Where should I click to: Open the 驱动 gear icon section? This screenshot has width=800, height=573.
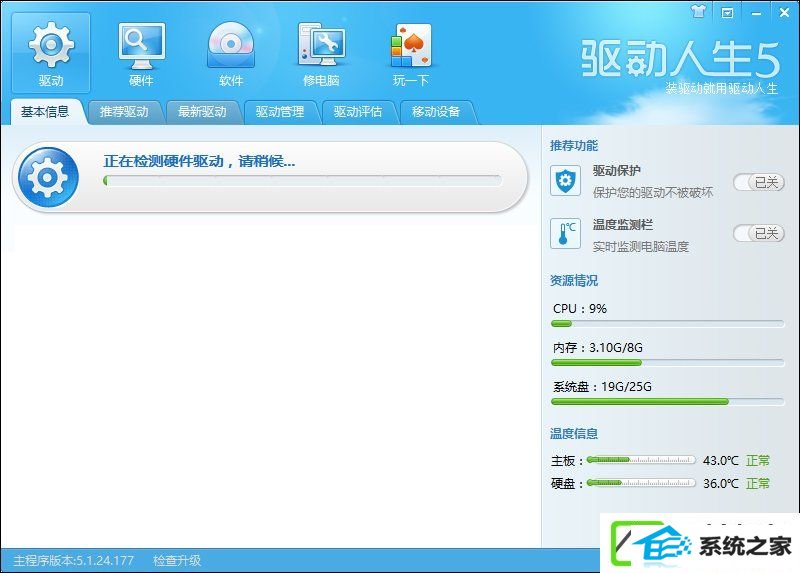click(51, 53)
